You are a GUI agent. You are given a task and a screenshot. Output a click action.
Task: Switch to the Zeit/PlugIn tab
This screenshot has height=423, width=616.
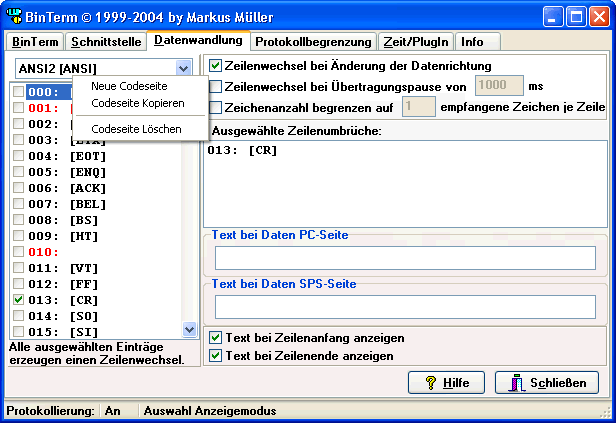point(416,42)
